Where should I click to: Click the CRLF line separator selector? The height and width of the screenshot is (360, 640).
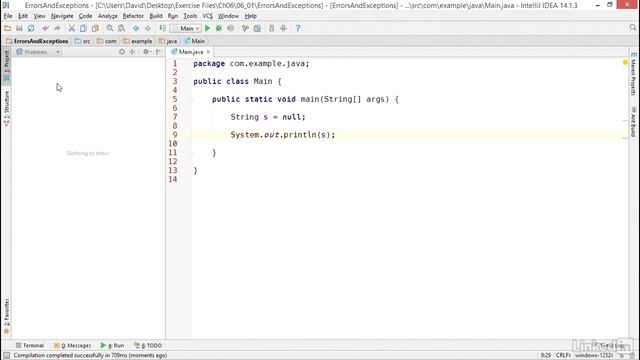click(x=563, y=356)
